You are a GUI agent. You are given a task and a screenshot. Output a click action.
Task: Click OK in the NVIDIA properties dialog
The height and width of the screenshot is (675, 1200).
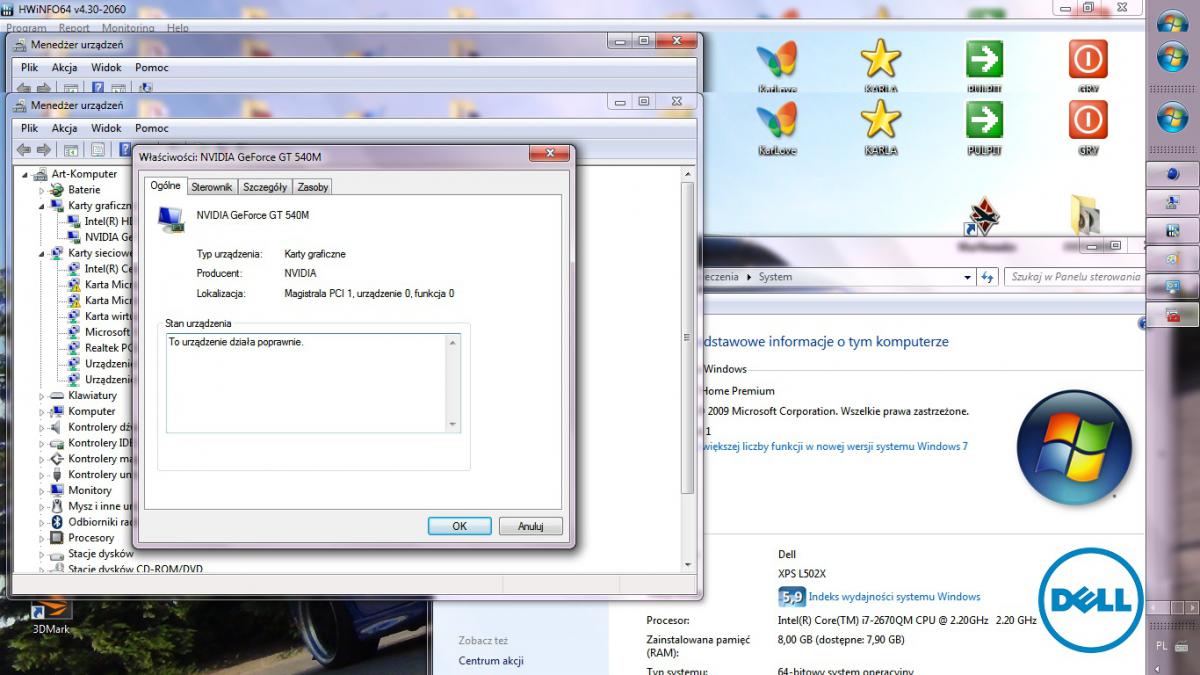tap(459, 526)
